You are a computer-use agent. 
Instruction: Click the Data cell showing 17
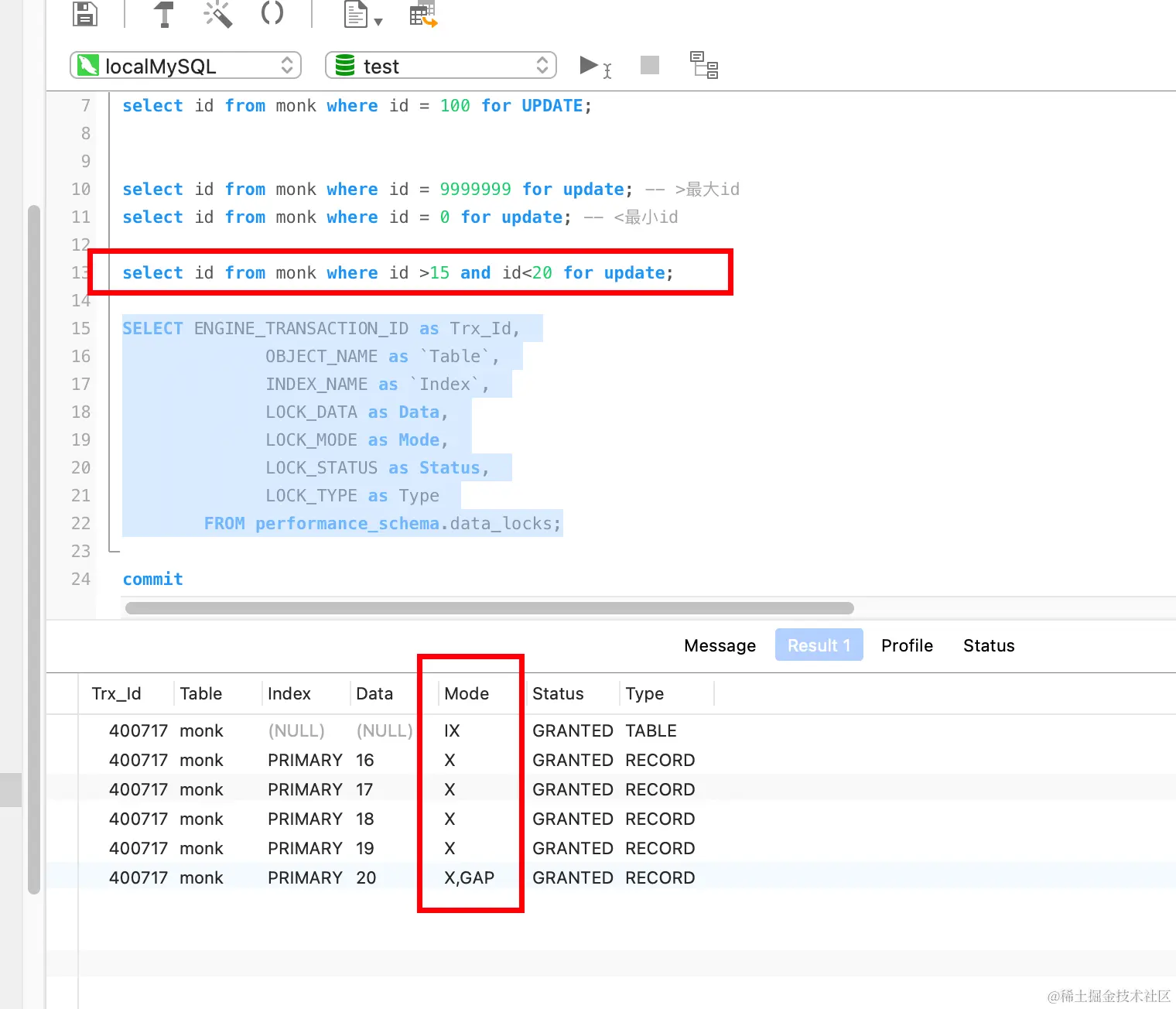click(x=364, y=789)
